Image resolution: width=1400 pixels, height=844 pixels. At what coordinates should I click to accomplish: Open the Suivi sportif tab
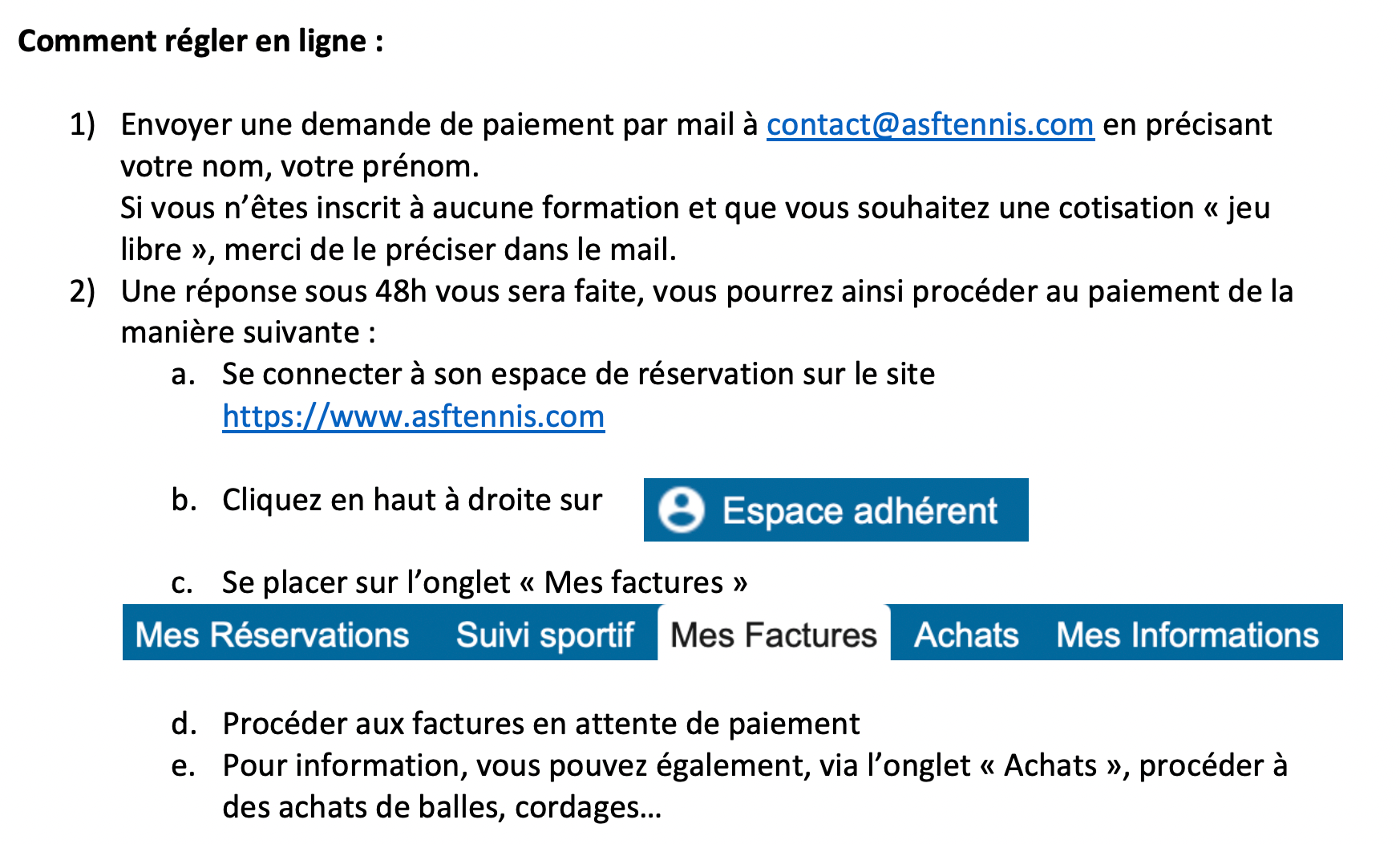pyautogui.click(x=545, y=635)
